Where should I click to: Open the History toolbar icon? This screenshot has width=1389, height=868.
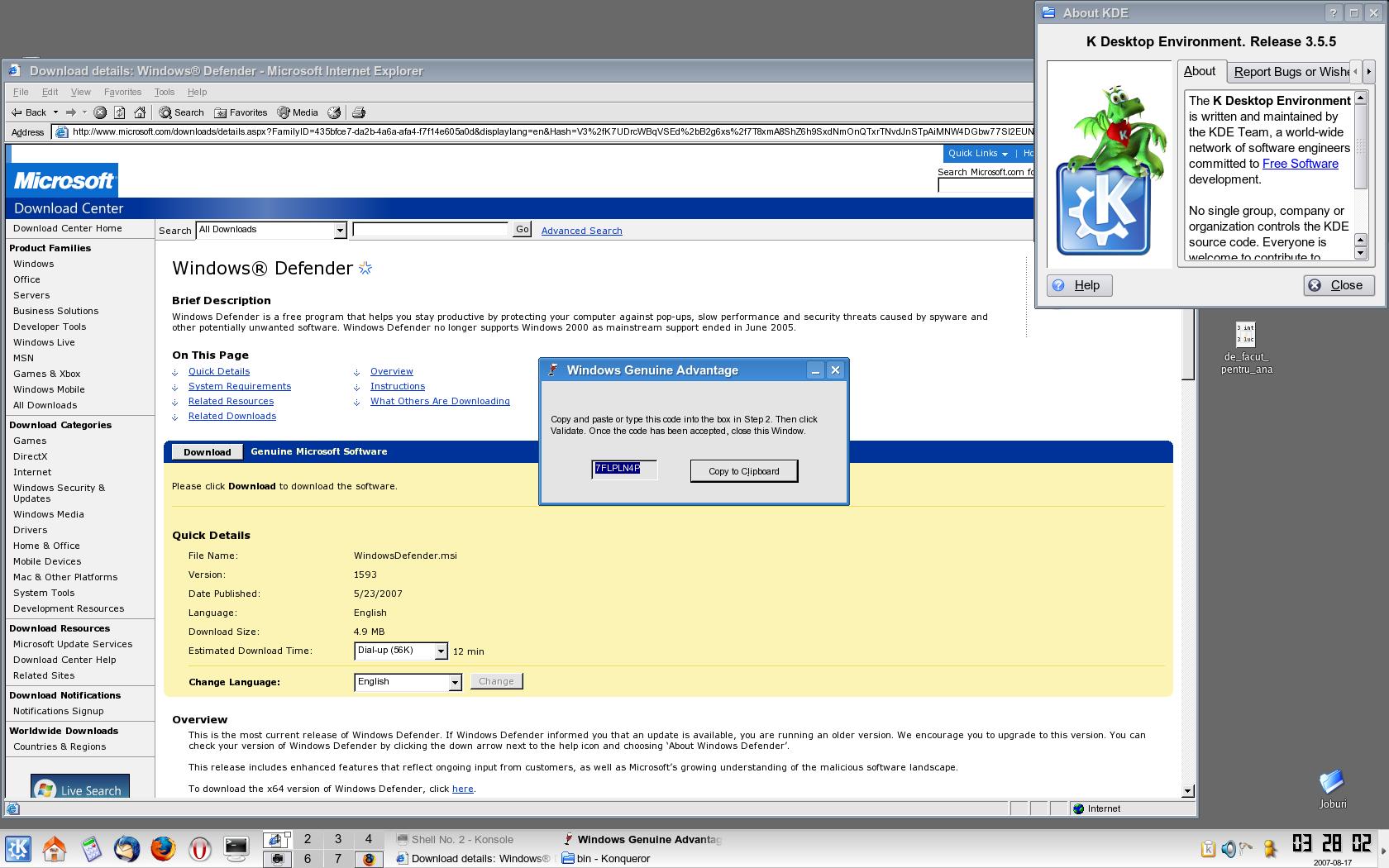[x=334, y=112]
